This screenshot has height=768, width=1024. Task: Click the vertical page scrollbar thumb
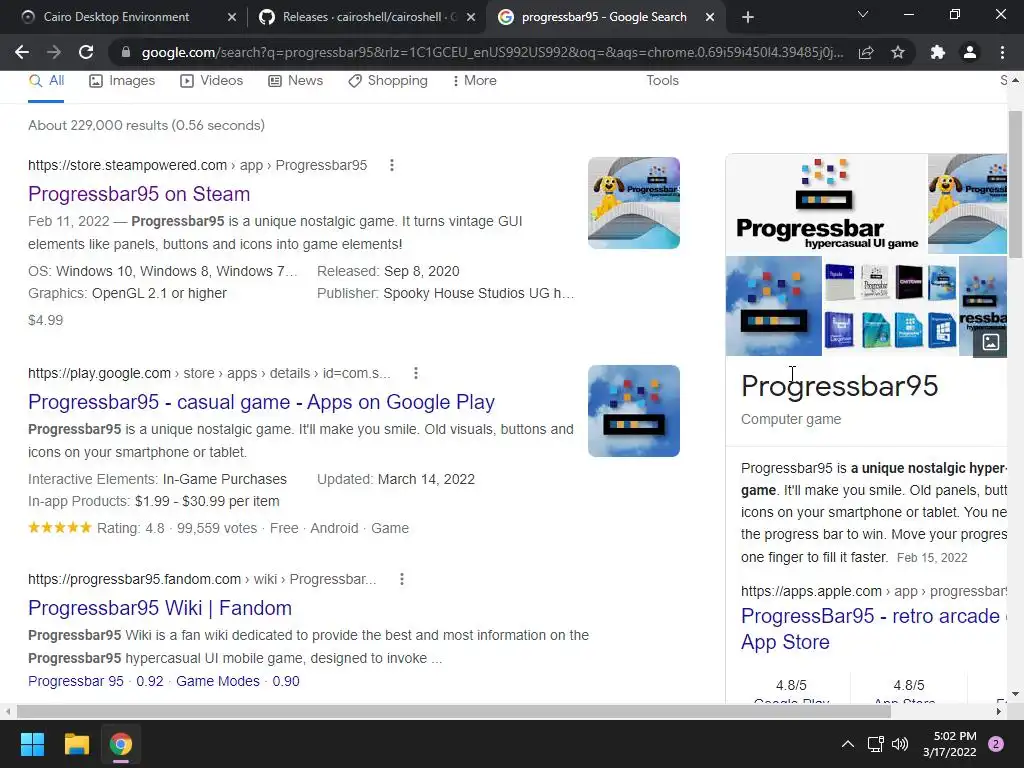click(x=1015, y=184)
